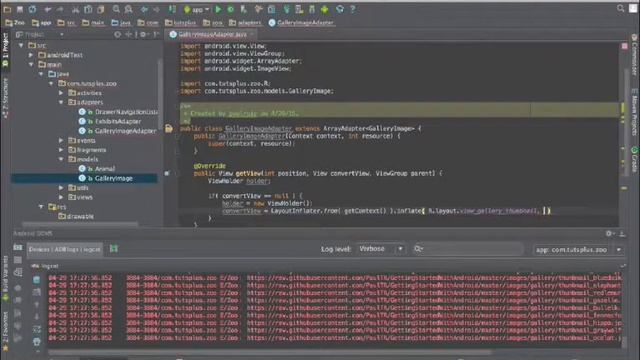Cut selection with the scissors icon

76,9
